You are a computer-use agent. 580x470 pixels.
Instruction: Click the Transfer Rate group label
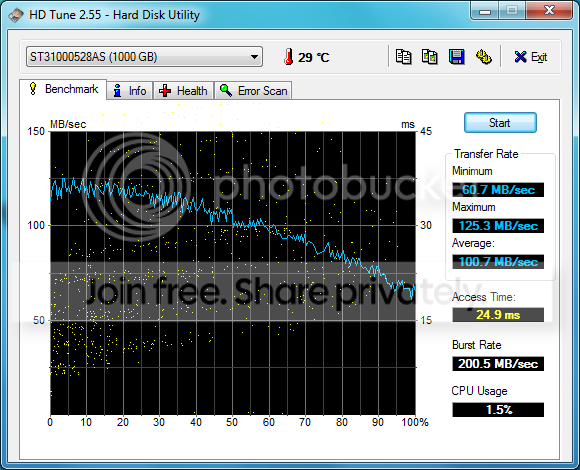[x=486, y=154]
